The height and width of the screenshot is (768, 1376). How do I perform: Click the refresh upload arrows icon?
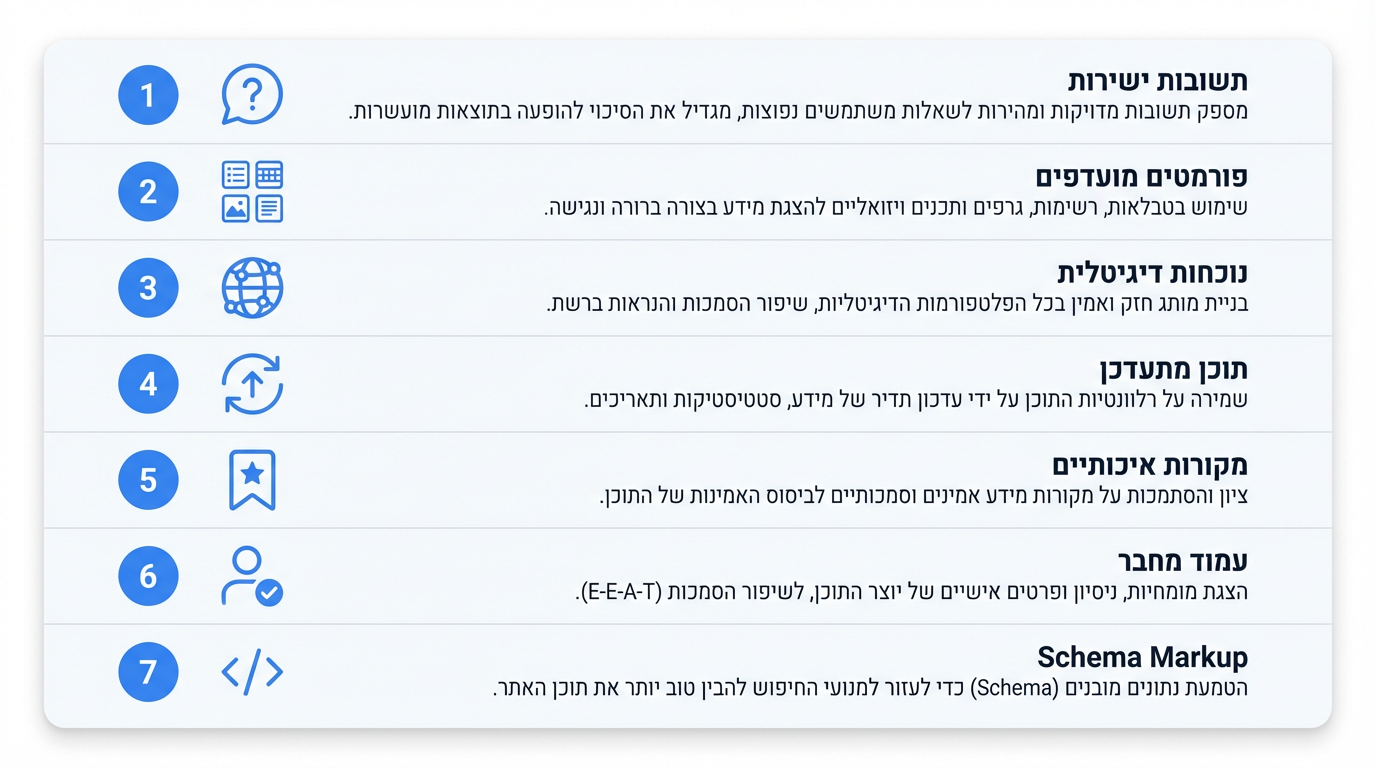[x=252, y=384]
